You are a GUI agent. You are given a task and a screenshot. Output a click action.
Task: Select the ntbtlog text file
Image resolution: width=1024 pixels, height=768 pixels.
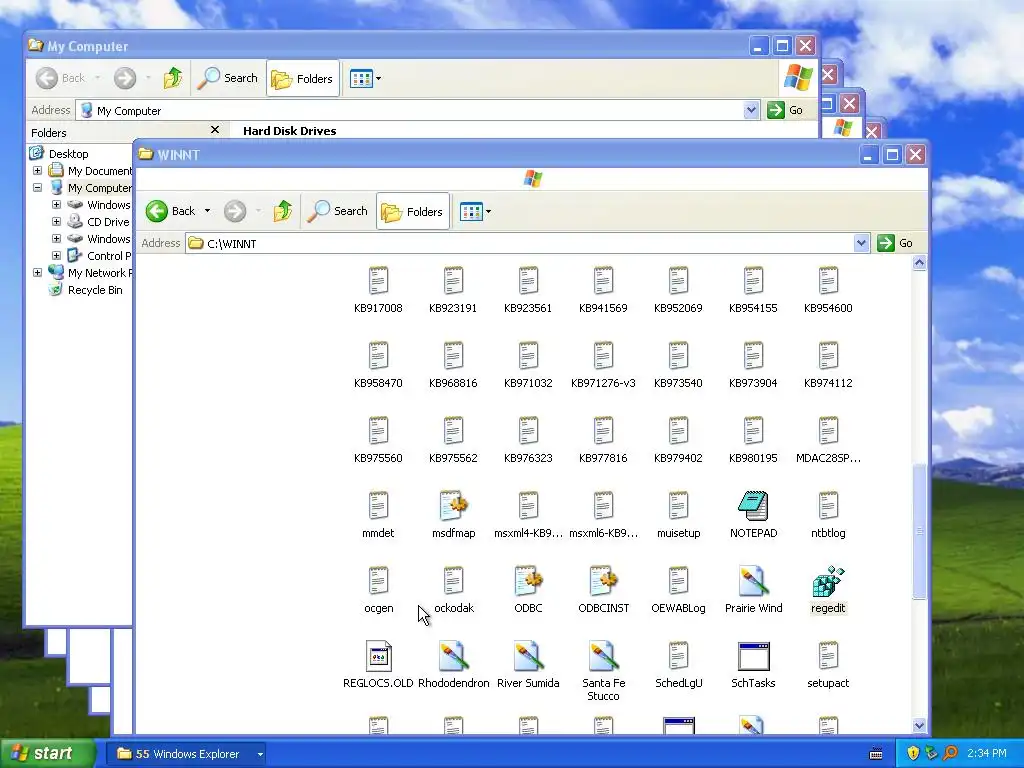click(828, 506)
